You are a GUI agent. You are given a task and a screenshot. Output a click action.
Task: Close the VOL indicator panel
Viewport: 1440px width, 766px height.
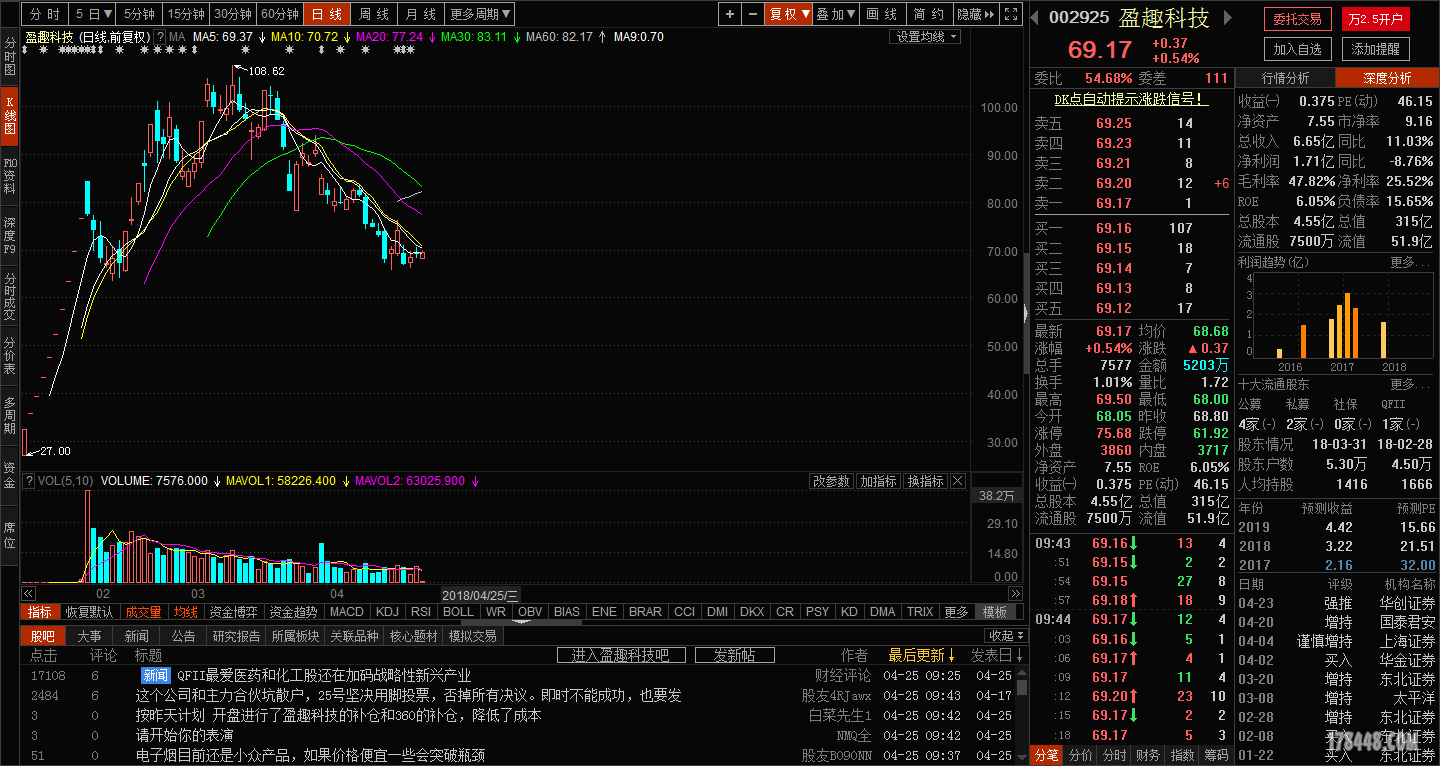pyautogui.click(x=957, y=481)
